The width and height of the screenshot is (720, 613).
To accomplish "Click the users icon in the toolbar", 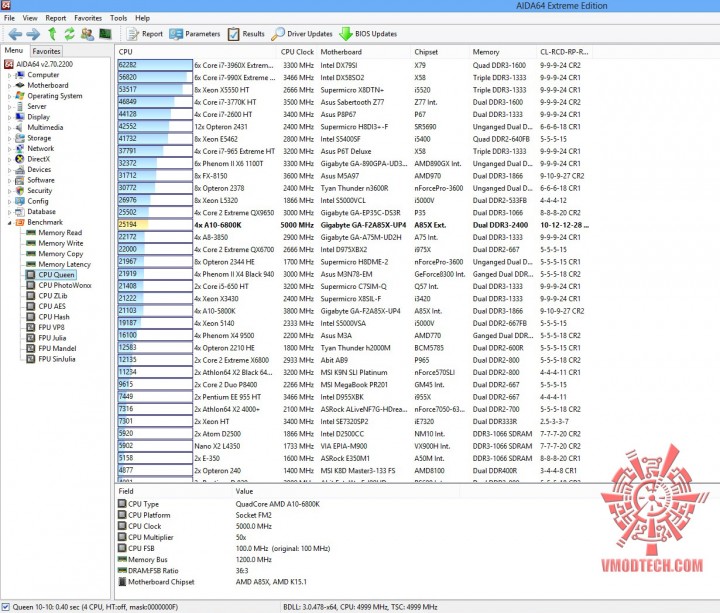I will tap(87, 34).
